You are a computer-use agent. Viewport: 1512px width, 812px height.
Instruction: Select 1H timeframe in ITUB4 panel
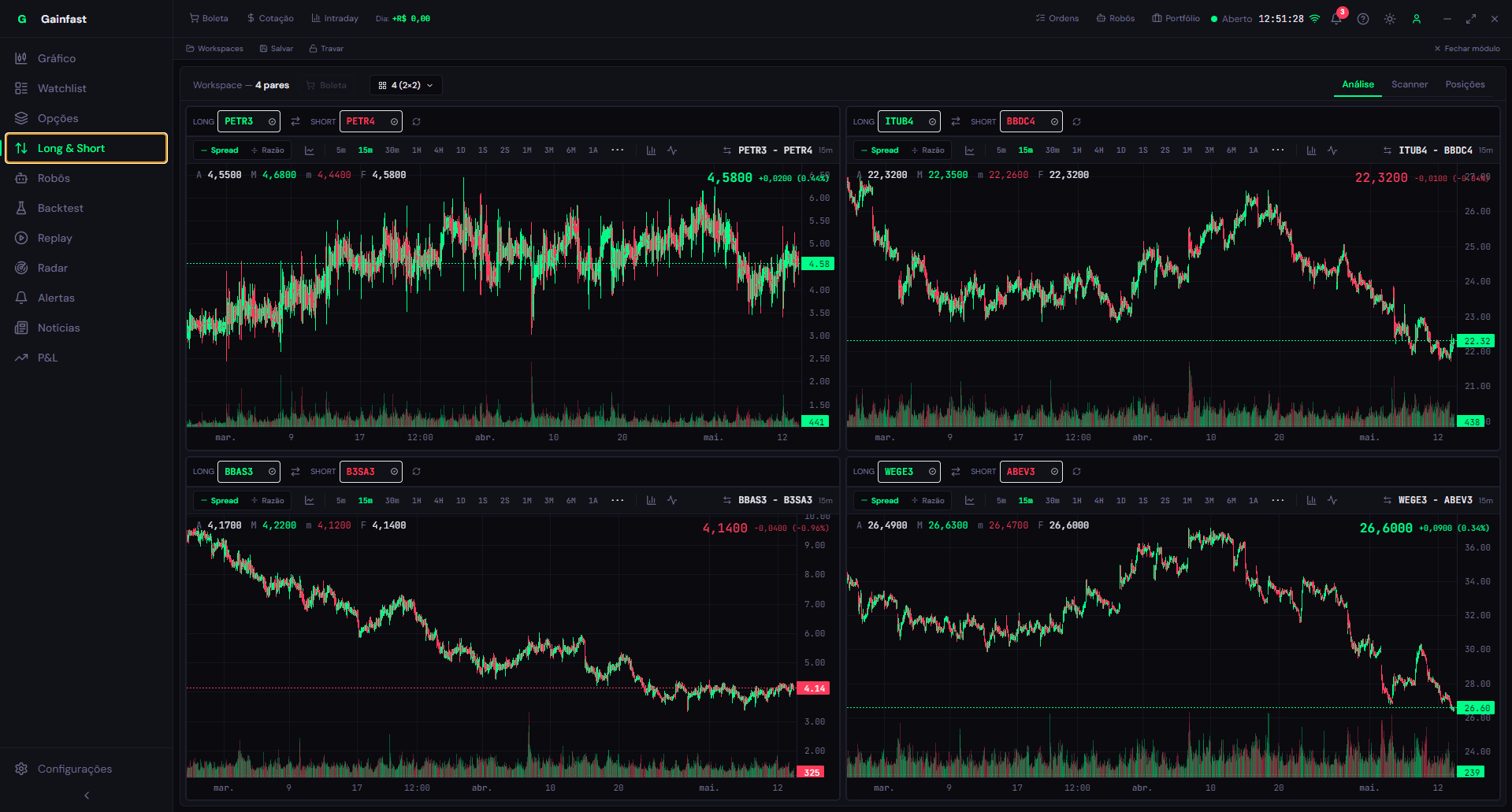tap(1077, 150)
